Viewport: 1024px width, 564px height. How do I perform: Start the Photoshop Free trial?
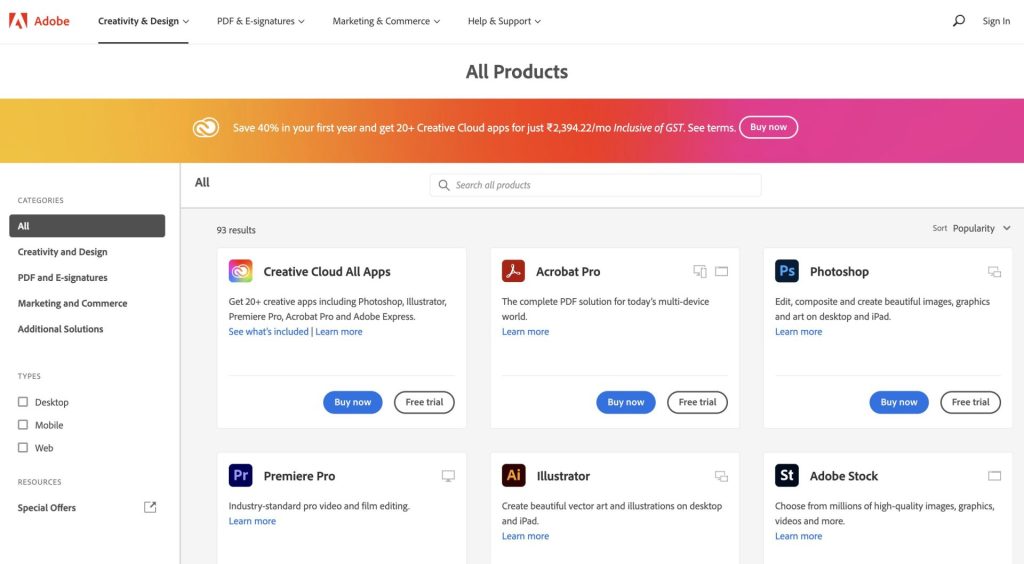(970, 402)
